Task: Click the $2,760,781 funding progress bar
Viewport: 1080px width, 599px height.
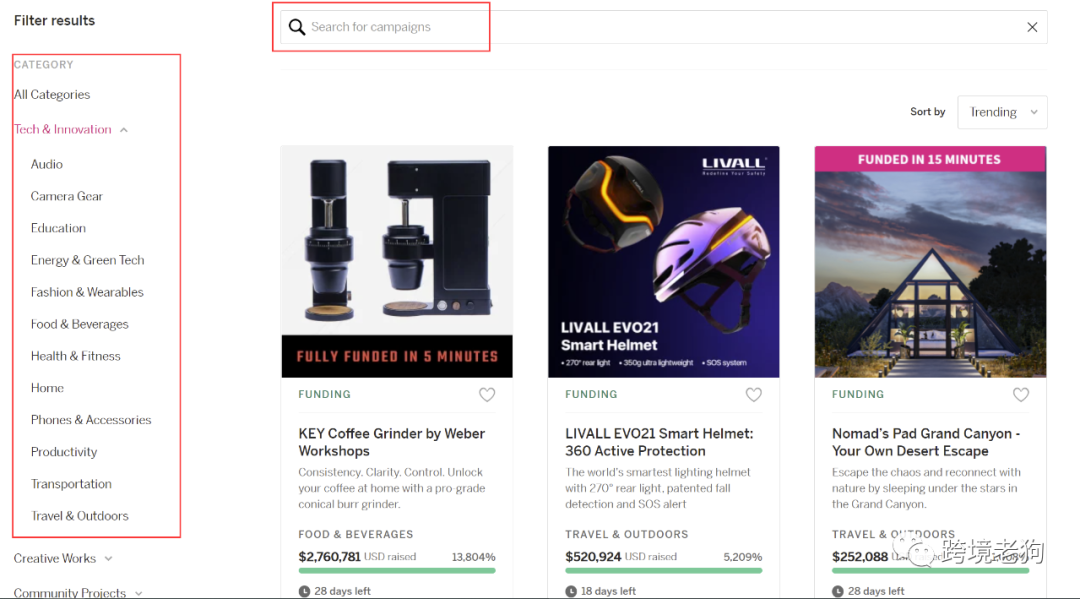Action: (397, 571)
